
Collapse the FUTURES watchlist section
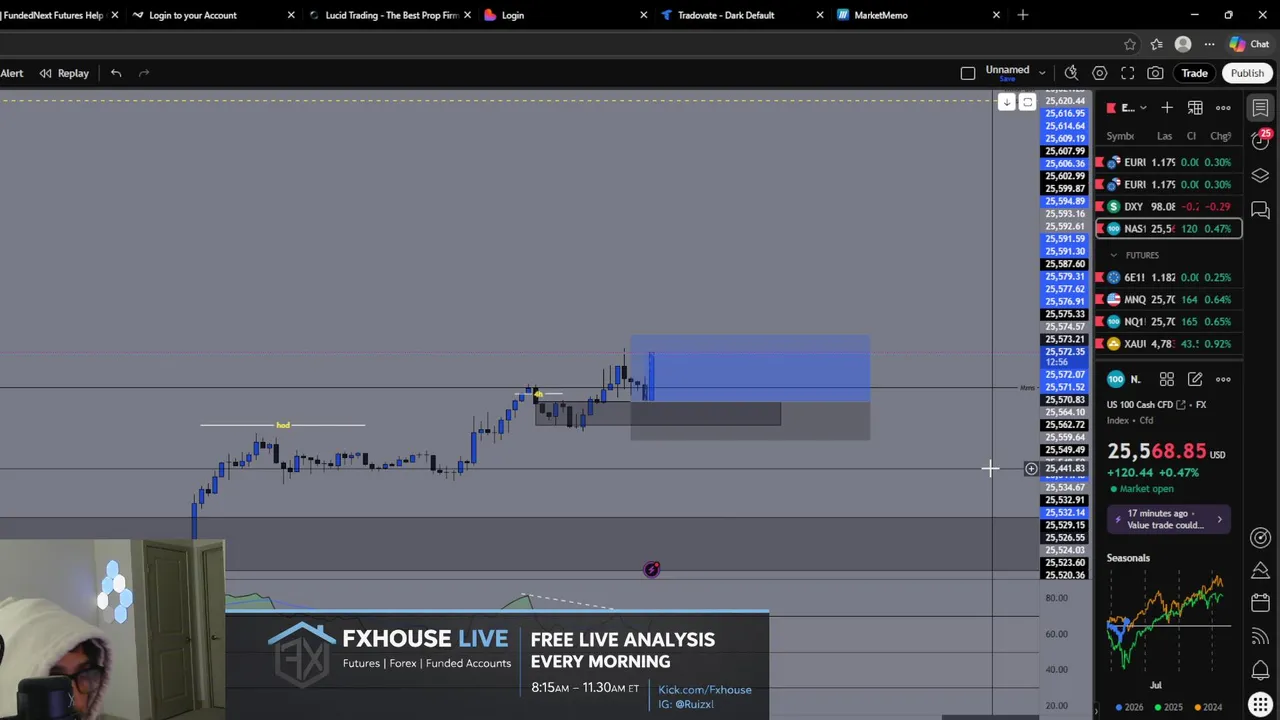(1114, 255)
